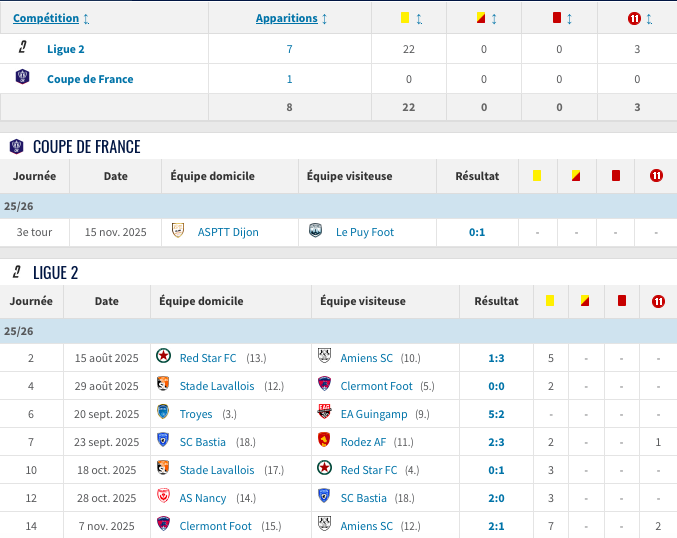Open the Ligue 2 competition link
The height and width of the screenshot is (538, 677).
pyautogui.click(x=66, y=49)
